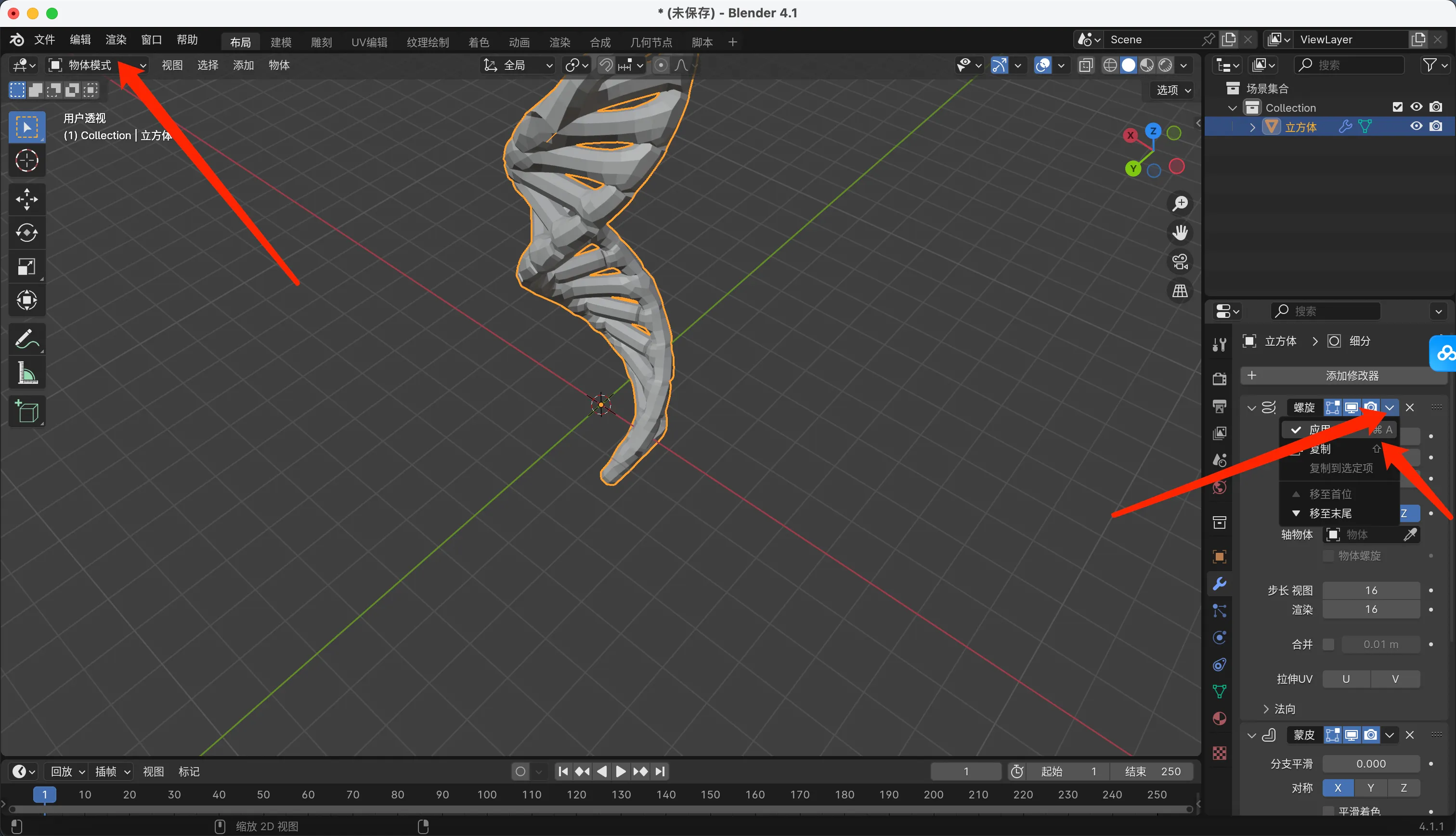The width and height of the screenshot is (1456, 836).
Task: Click the 添加修改器 button
Action: pyautogui.click(x=1343, y=376)
